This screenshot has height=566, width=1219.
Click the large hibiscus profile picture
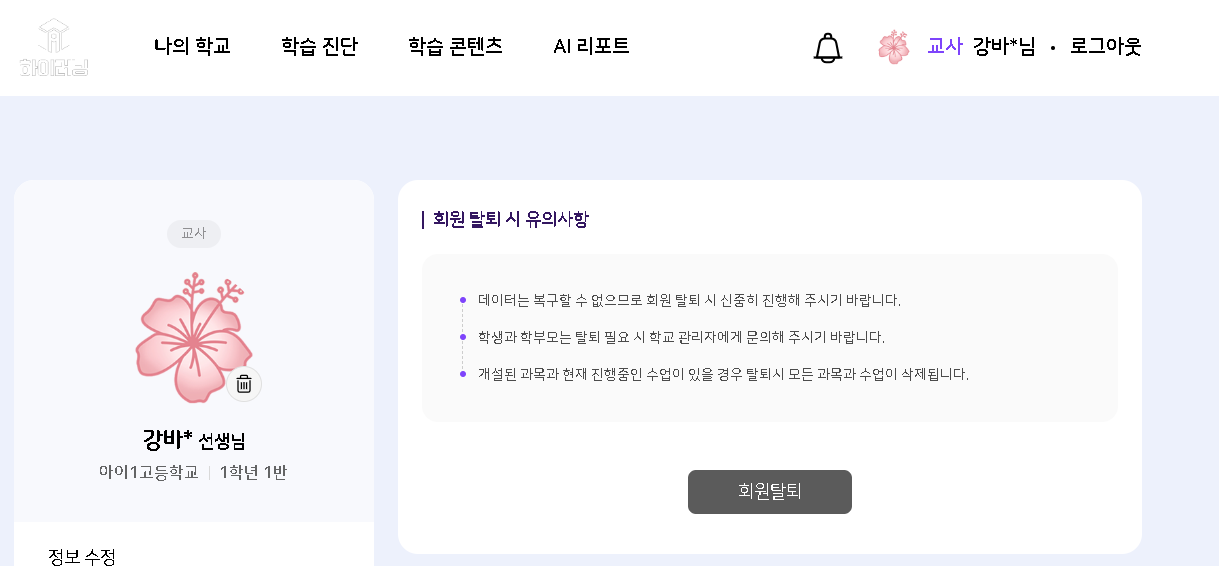[x=190, y=338]
